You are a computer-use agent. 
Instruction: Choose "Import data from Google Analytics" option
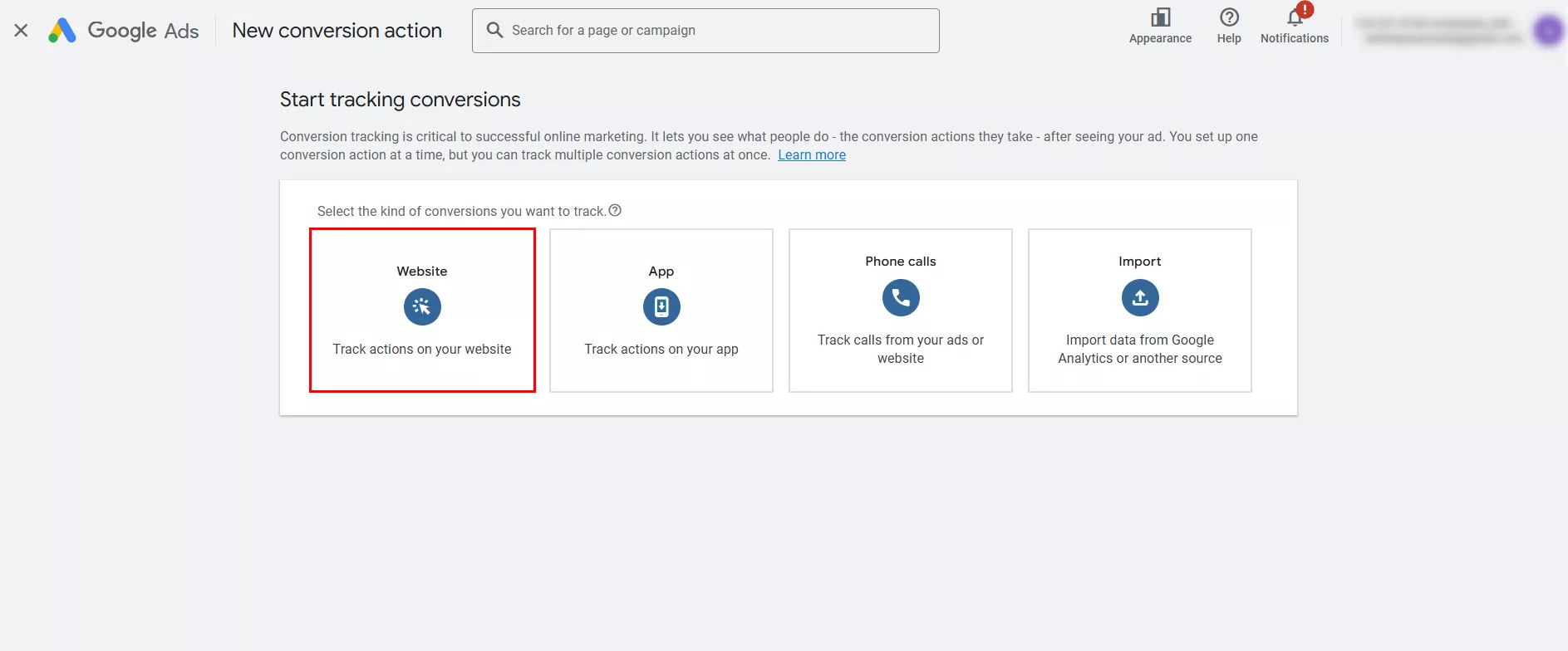click(x=1140, y=350)
